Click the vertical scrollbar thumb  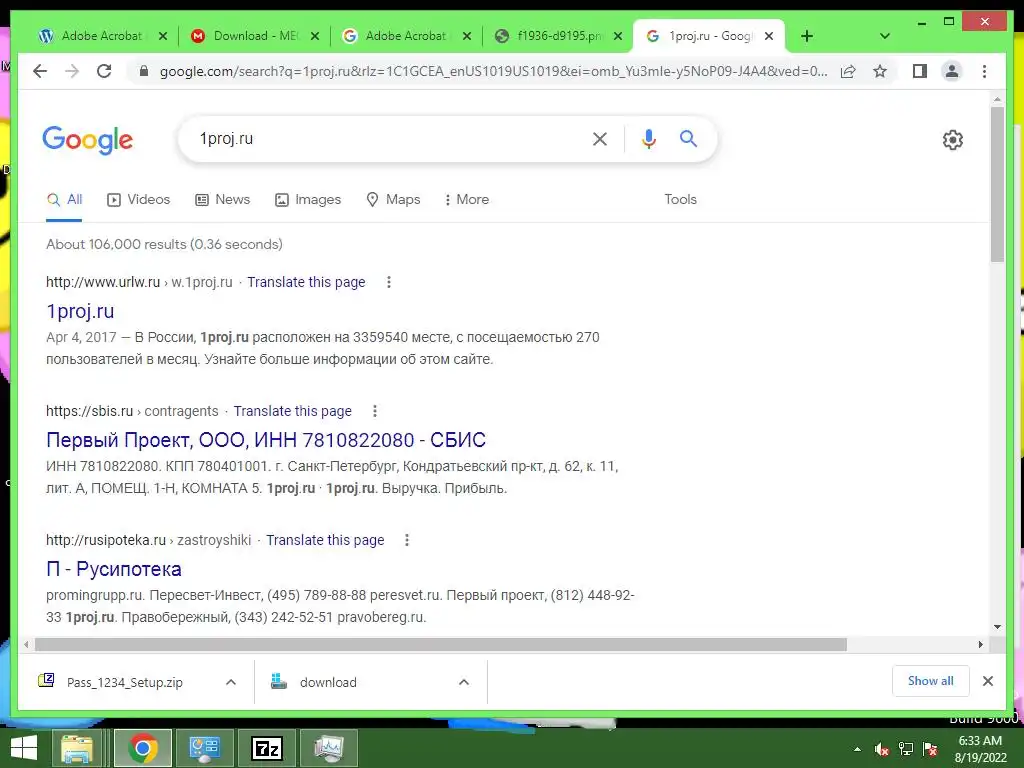pyautogui.click(x=997, y=184)
